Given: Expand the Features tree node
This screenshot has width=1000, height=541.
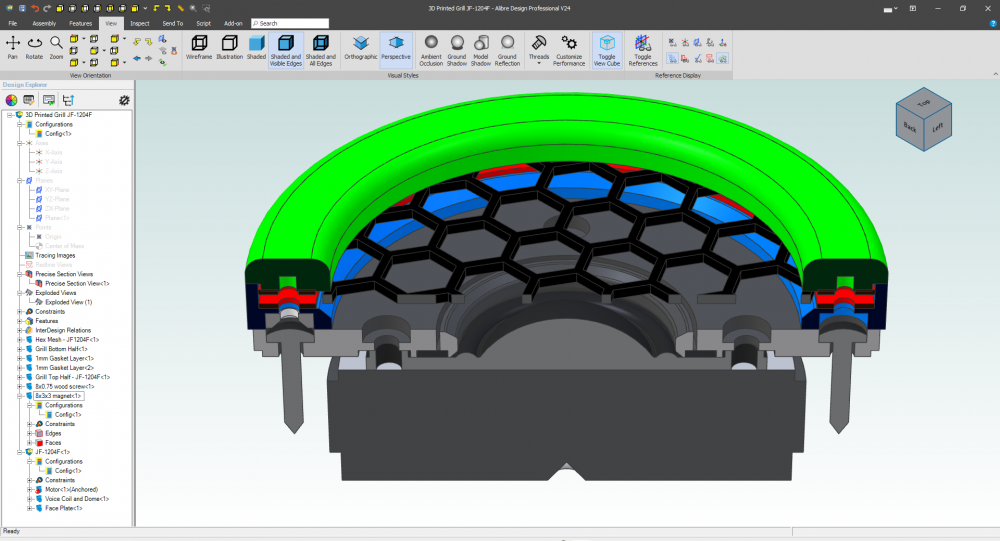Looking at the screenshot, I should click(20, 321).
